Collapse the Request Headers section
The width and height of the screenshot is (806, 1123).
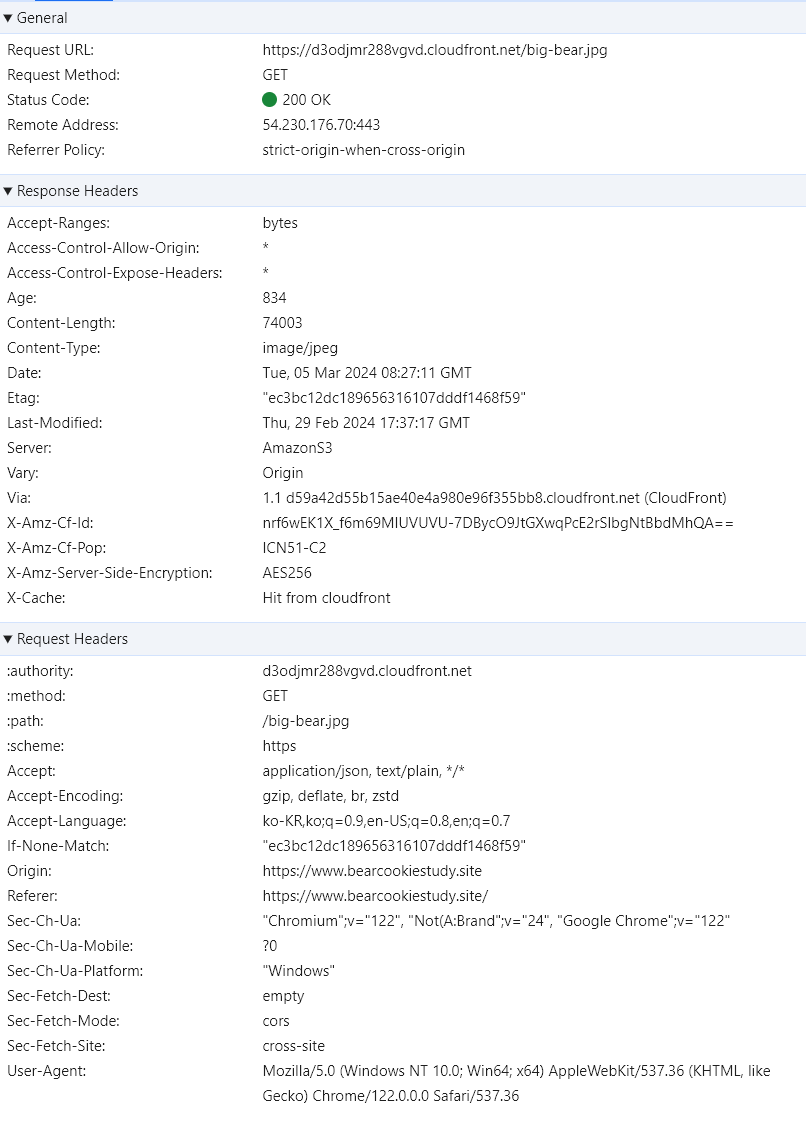tap(8, 639)
